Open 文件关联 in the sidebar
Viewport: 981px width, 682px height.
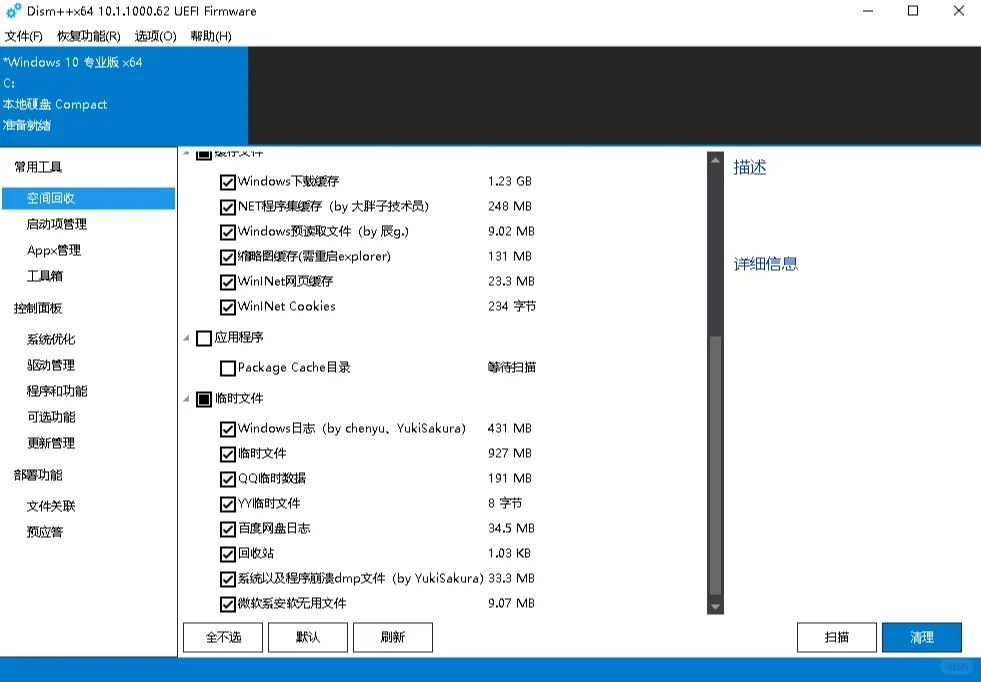[x=51, y=506]
